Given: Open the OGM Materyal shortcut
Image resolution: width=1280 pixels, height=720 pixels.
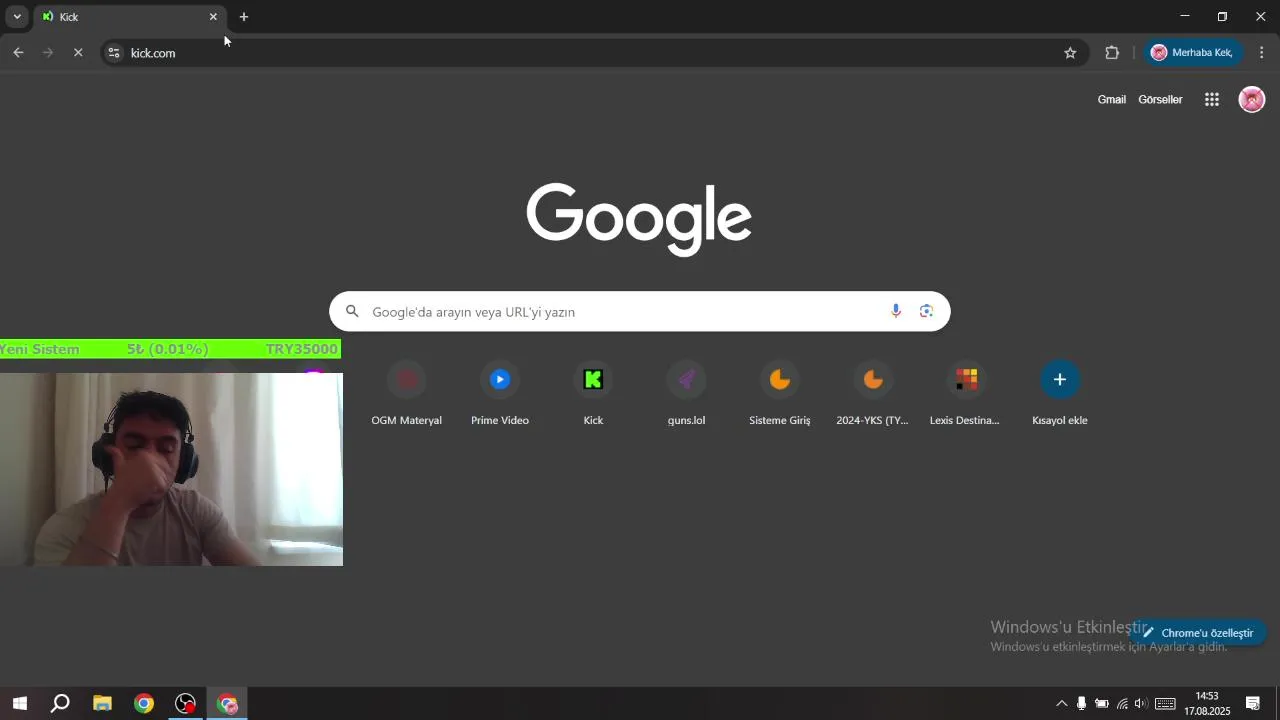Looking at the screenshot, I should pyautogui.click(x=406, y=395).
